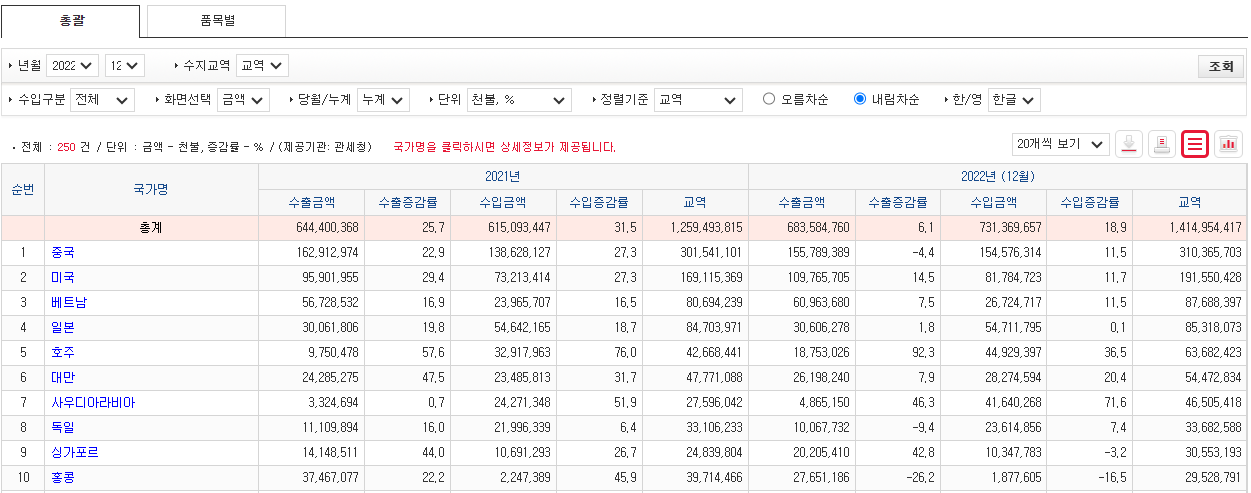Switch to list view icon

coord(1194,144)
